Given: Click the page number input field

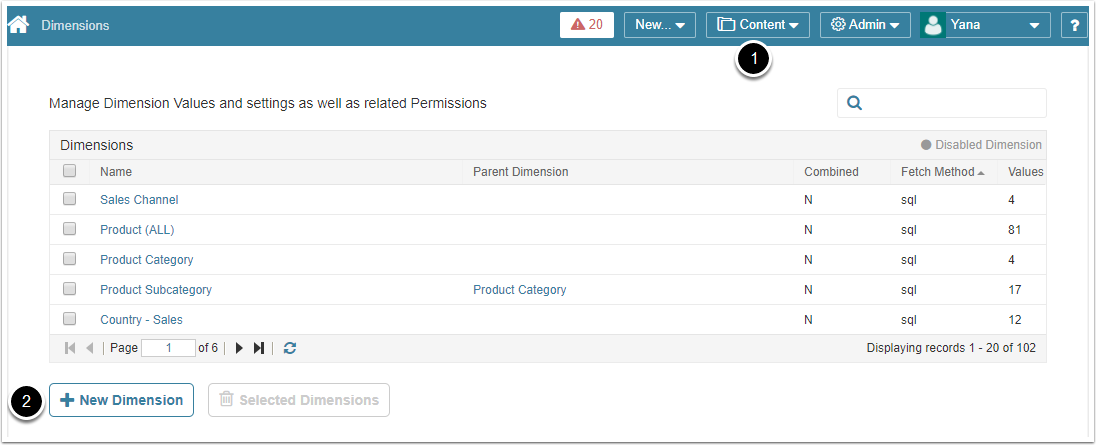Looking at the screenshot, I should [x=168, y=348].
